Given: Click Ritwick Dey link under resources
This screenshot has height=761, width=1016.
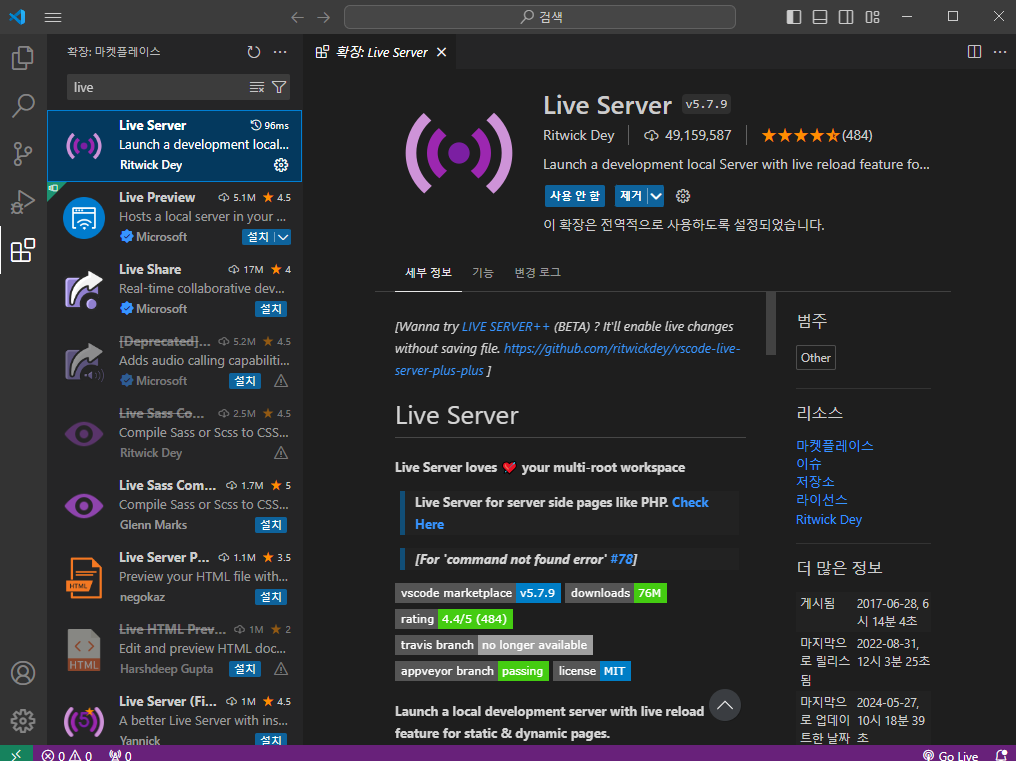Looking at the screenshot, I should point(829,519).
